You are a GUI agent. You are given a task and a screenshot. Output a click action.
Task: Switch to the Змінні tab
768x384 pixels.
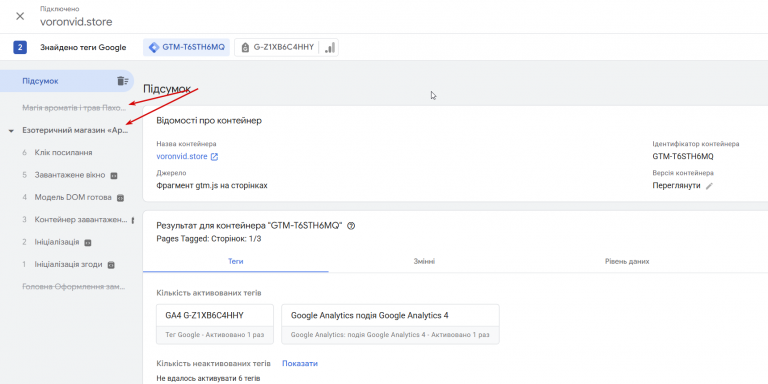[424, 262]
